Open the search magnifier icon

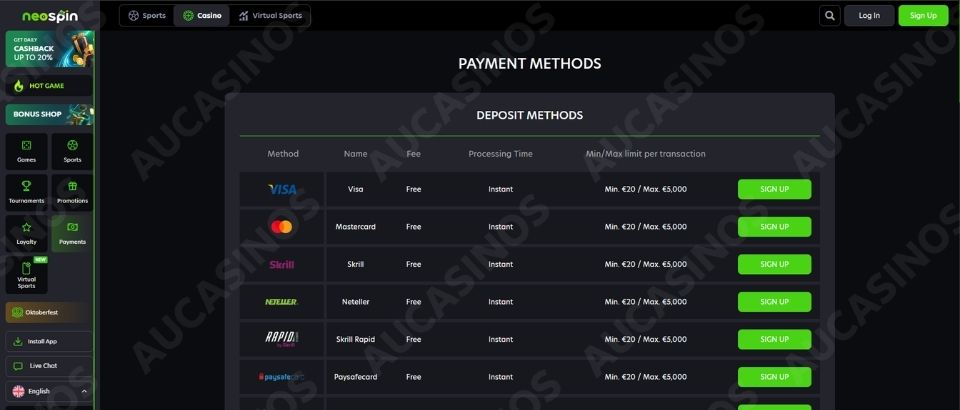(x=830, y=16)
